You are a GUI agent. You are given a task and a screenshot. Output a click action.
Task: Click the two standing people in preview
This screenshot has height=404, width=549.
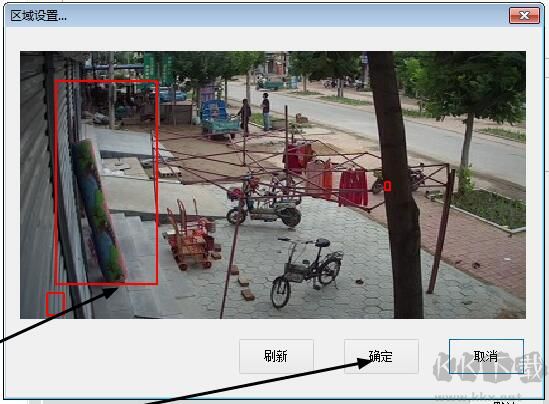pos(255,113)
